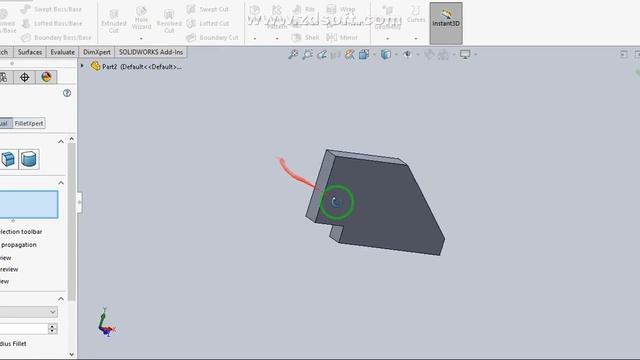Click the fillet PropertyManager help icon
The image size is (640, 360).
point(67,93)
